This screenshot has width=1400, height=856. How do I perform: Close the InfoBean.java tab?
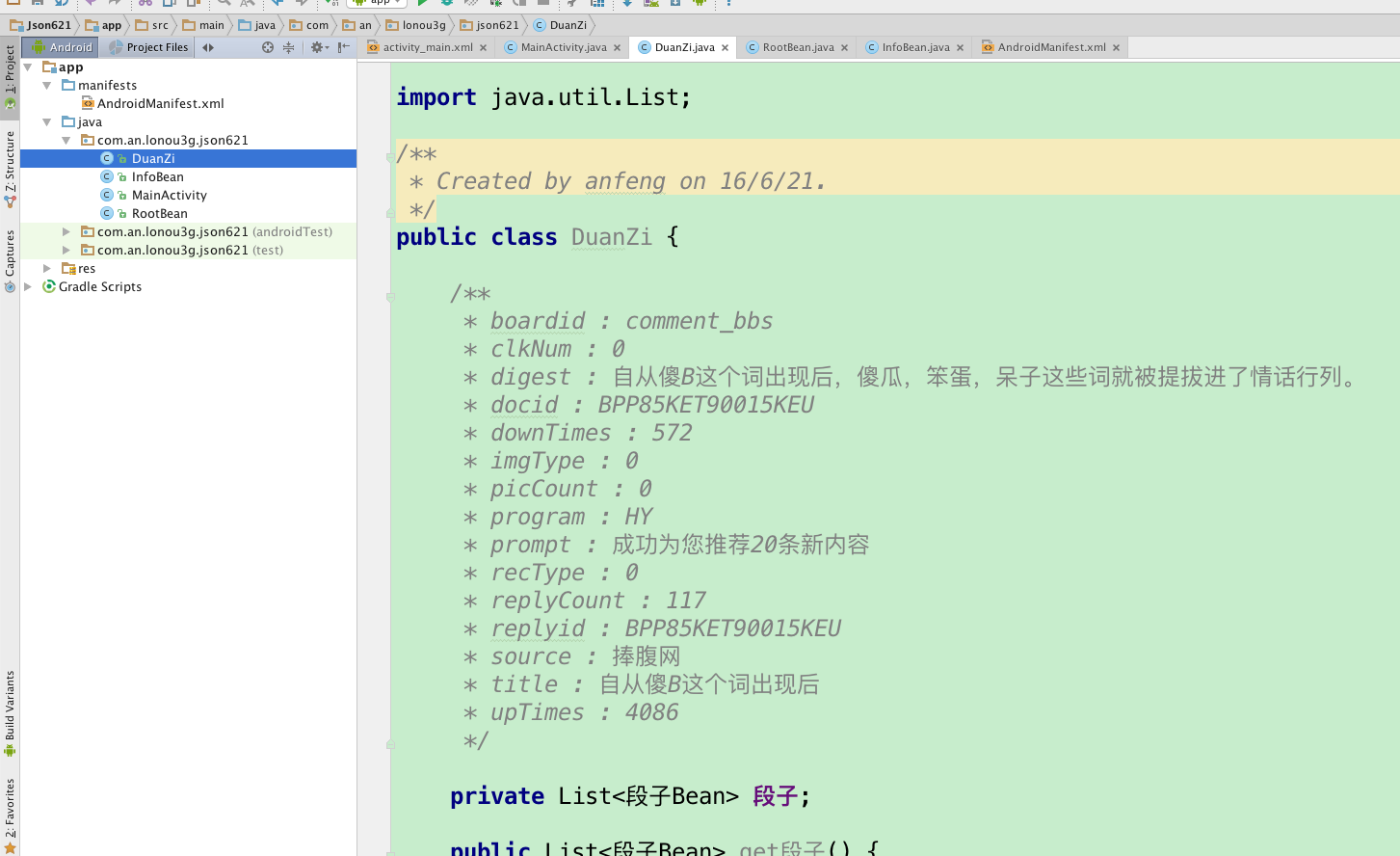(x=961, y=48)
